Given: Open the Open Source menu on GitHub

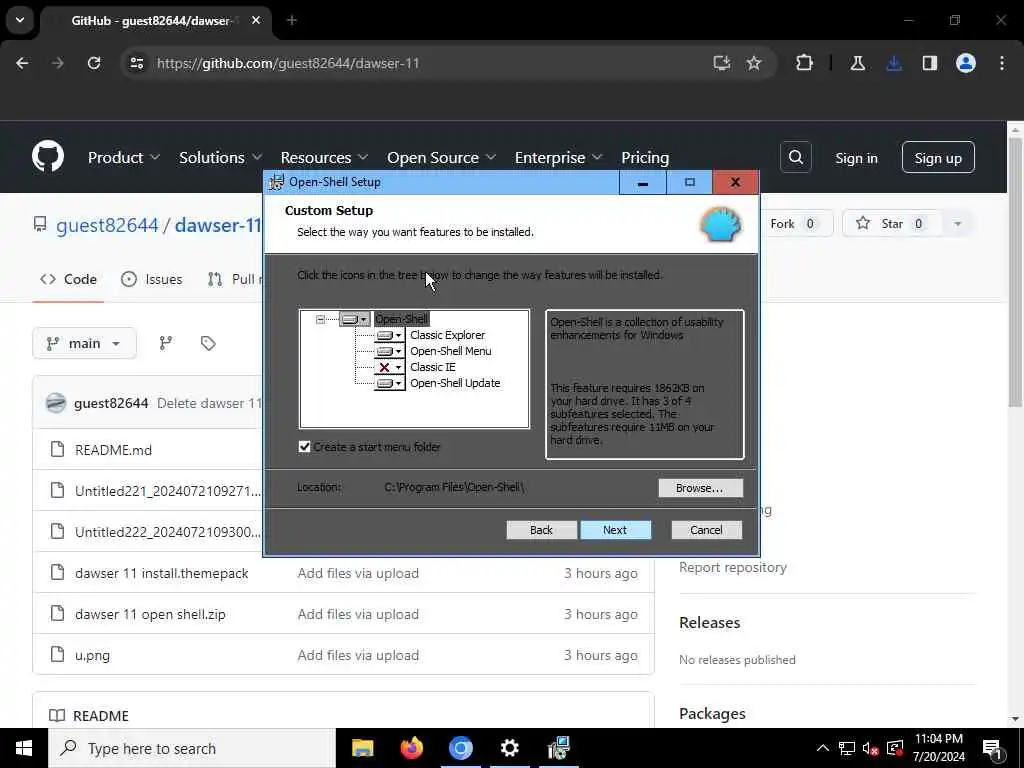Looking at the screenshot, I should [441, 157].
